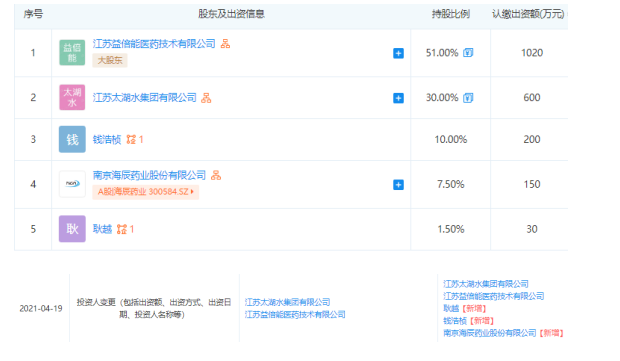Open shareholder link 钱浩桢 in the table
Image resolution: width=620 pixels, height=361 pixels.
[x=107, y=140]
